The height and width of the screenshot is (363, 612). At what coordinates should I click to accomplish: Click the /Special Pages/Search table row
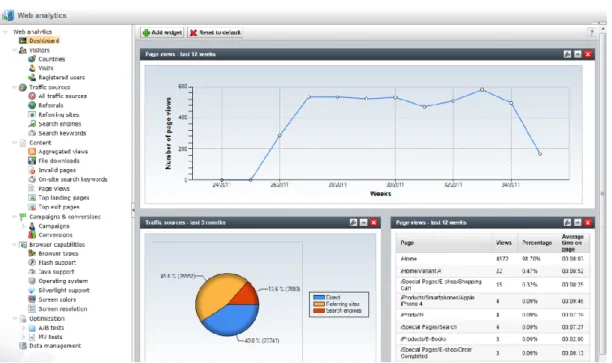click(x=493, y=327)
